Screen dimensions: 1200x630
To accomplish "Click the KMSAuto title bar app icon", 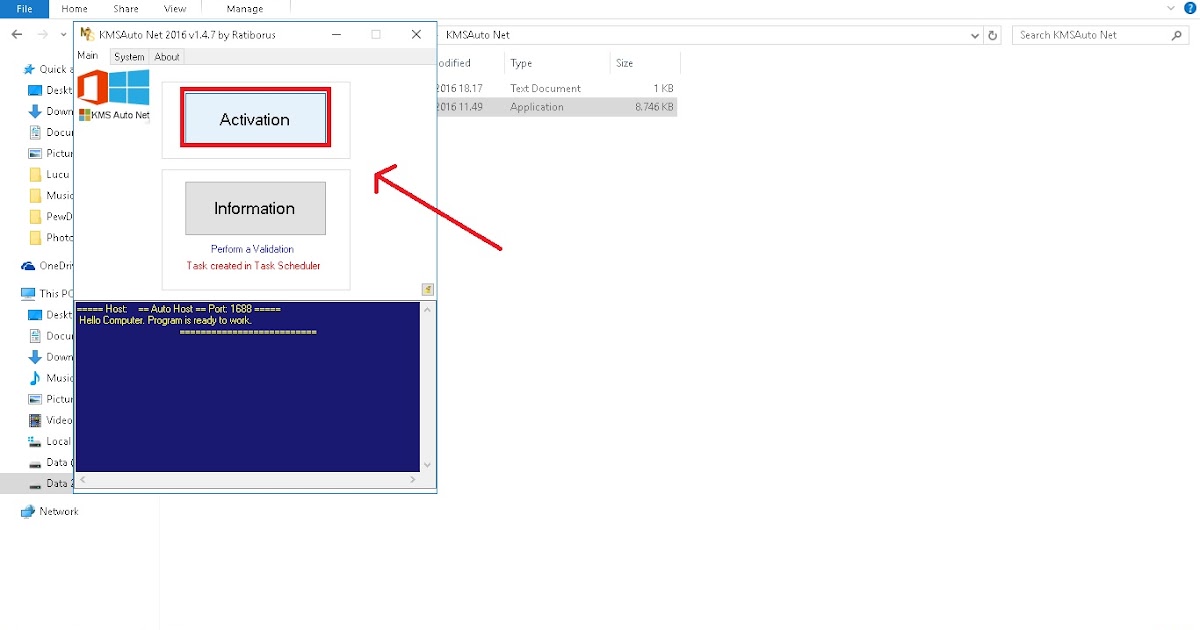I will [87, 34].
